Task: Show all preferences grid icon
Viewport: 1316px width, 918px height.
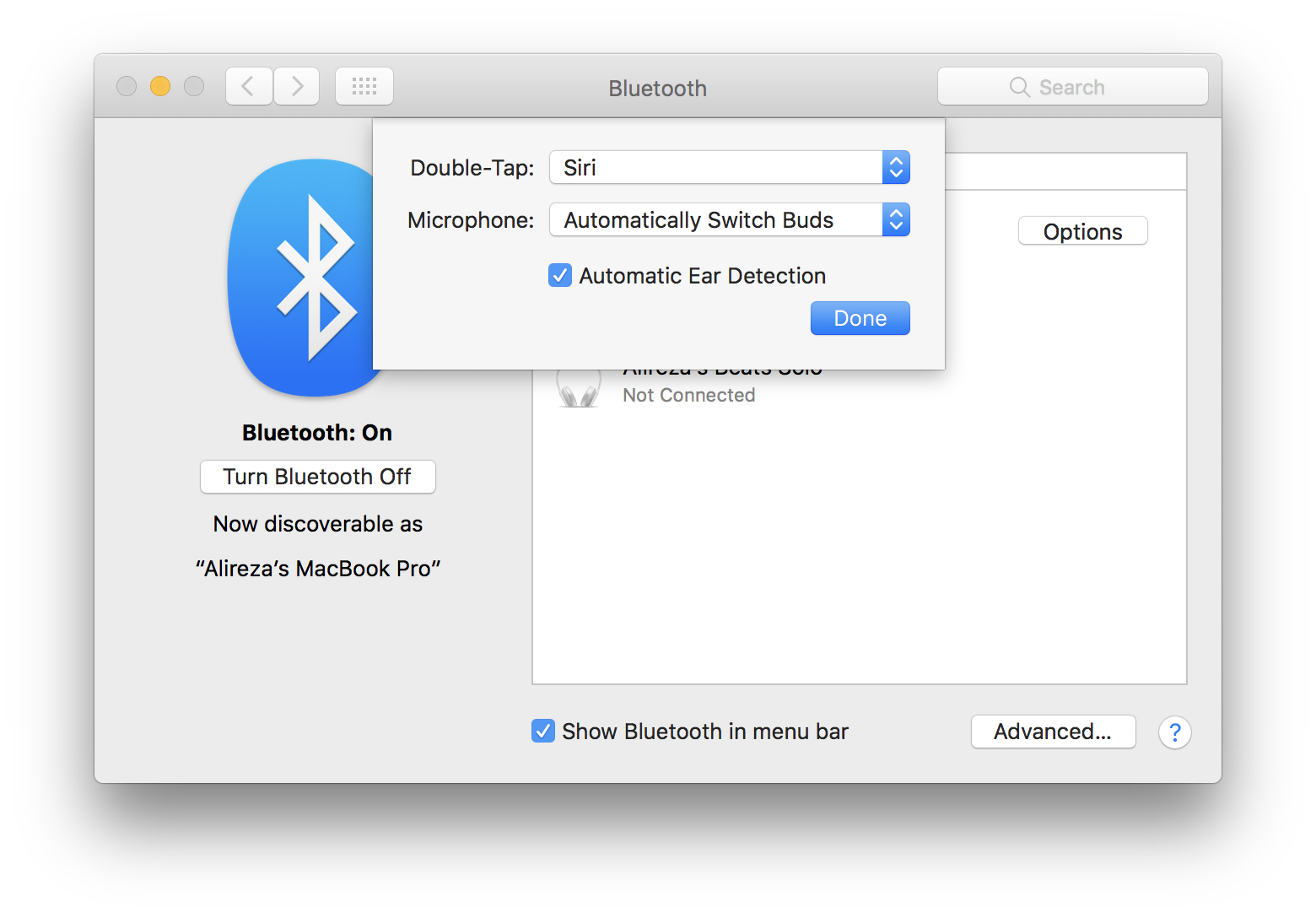Action: pos(364,86)
